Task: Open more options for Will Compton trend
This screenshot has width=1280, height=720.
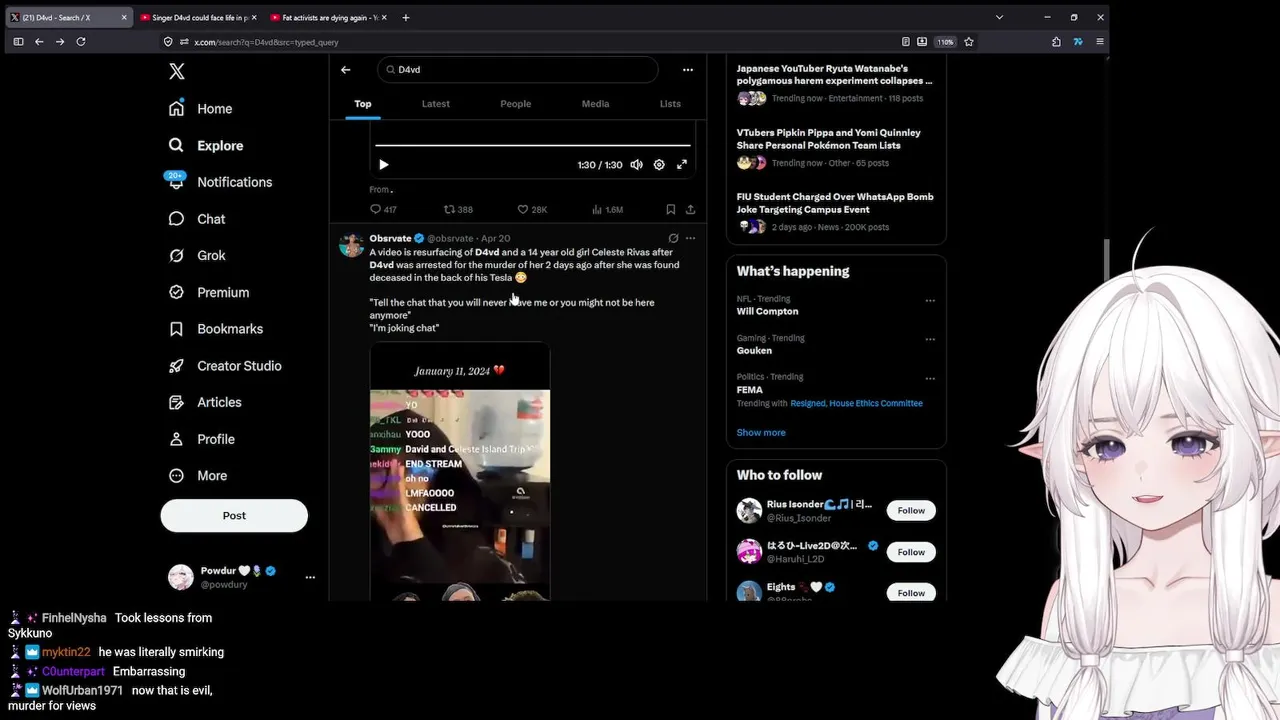Action: click(x=930, y=300)
